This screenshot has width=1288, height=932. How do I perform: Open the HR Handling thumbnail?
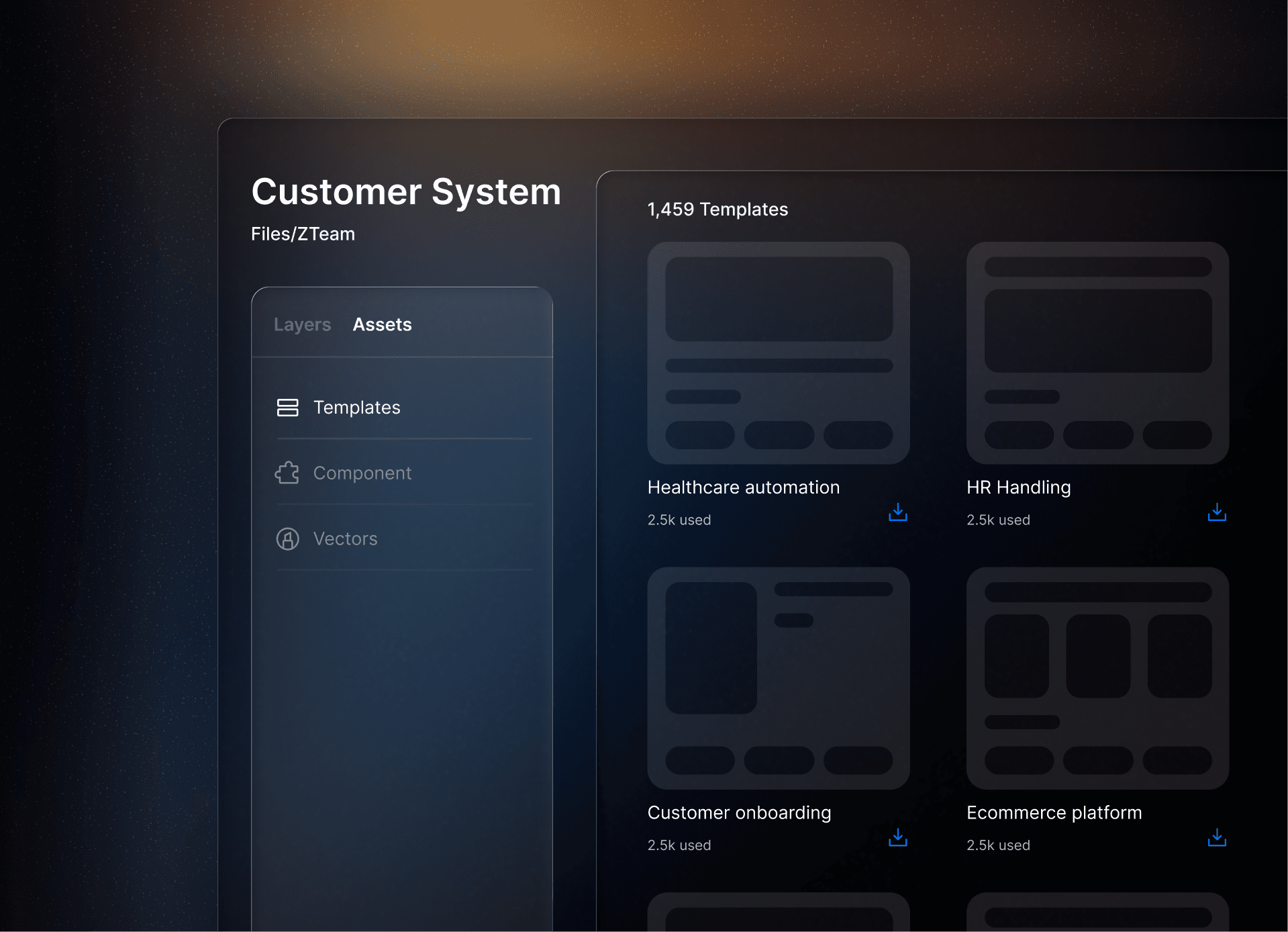(1097, 353)
